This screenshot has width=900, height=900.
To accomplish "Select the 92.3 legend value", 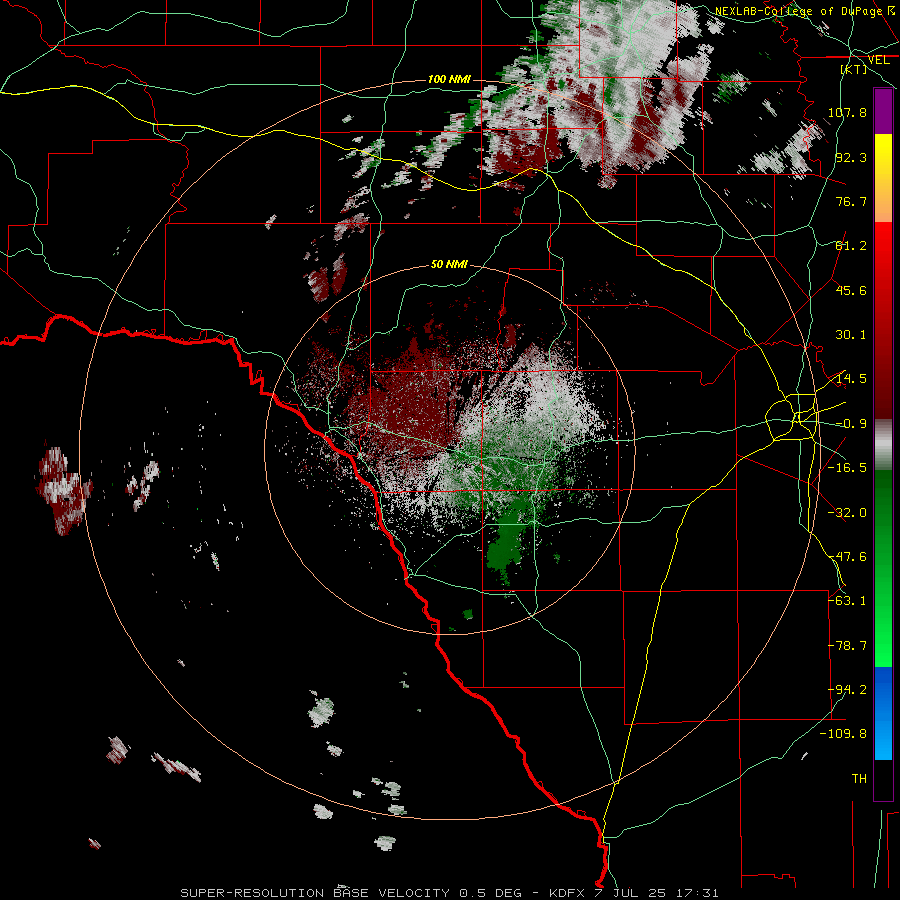I will [851, 157].
